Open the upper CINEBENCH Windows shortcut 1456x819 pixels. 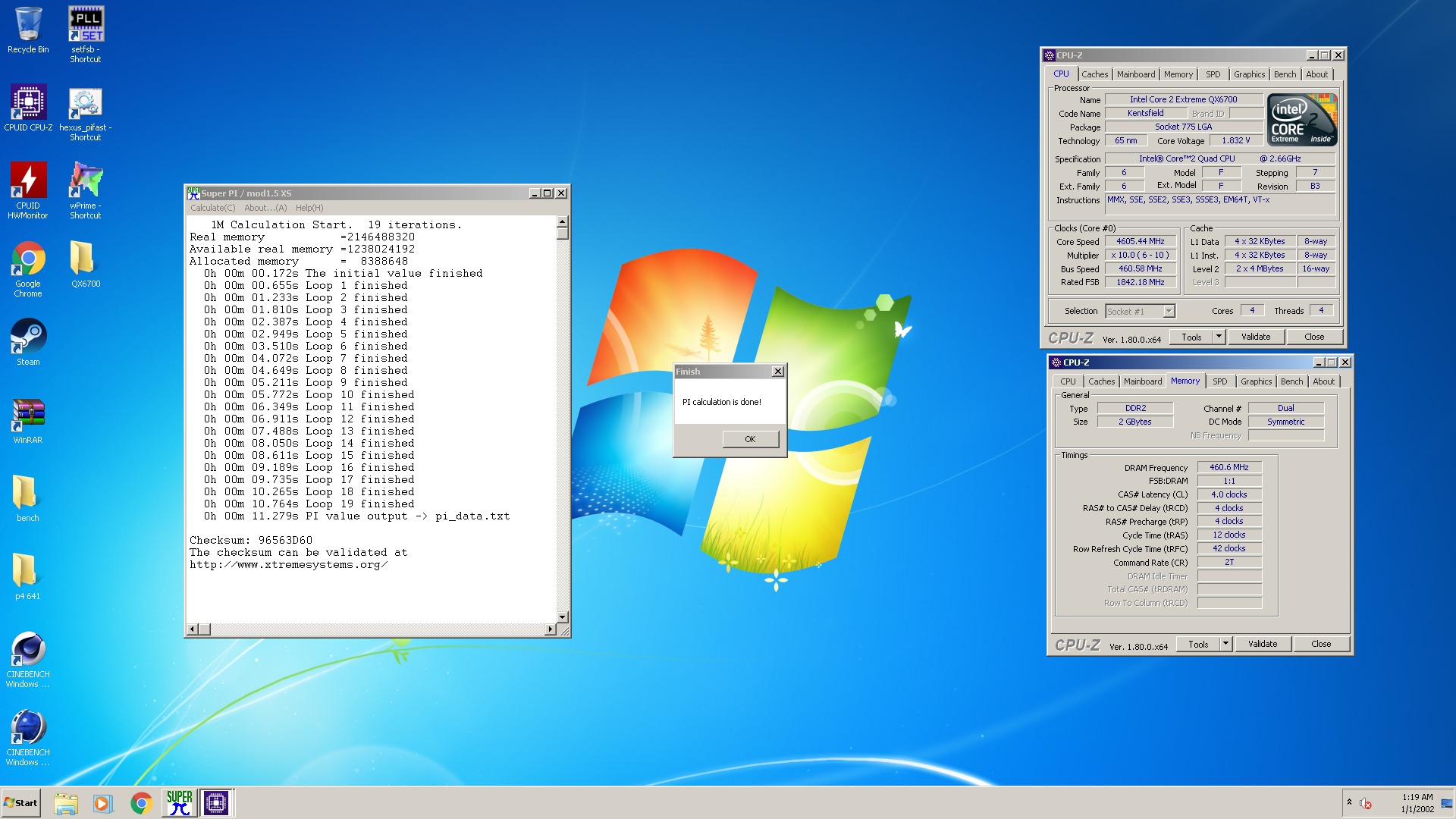[x=28, y=660]
